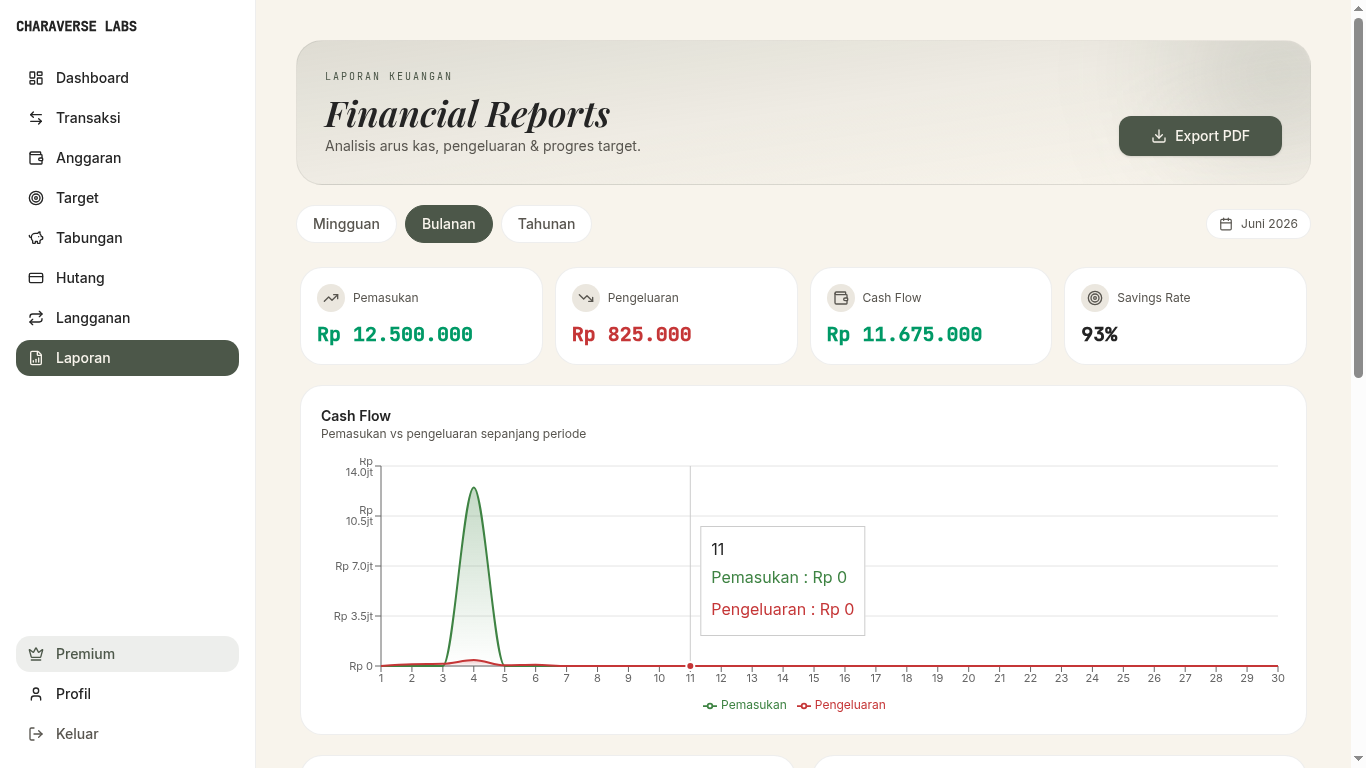Open the Dashboard page
Viewport: 1366px width, 768px height.
tap(127, 78)
